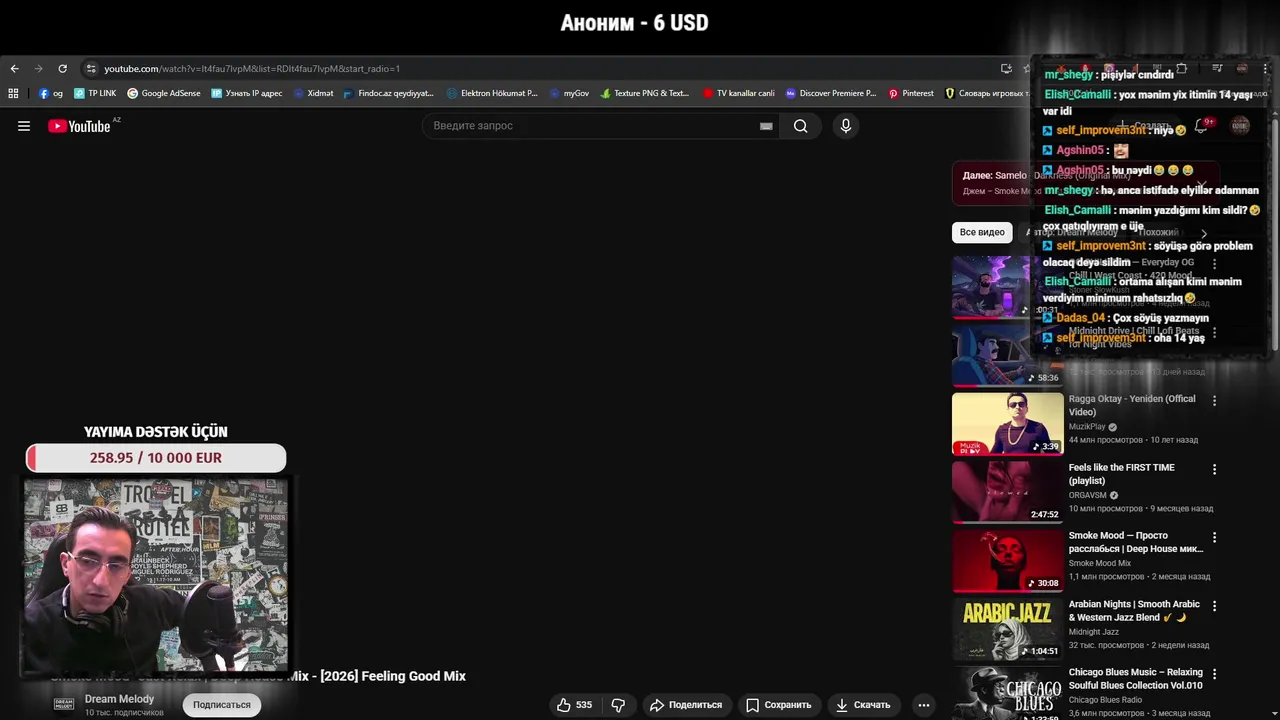This screenshot has width=1280, height=720.
Task: Dislike the video with thumbs-down
Action: [618, 705]
